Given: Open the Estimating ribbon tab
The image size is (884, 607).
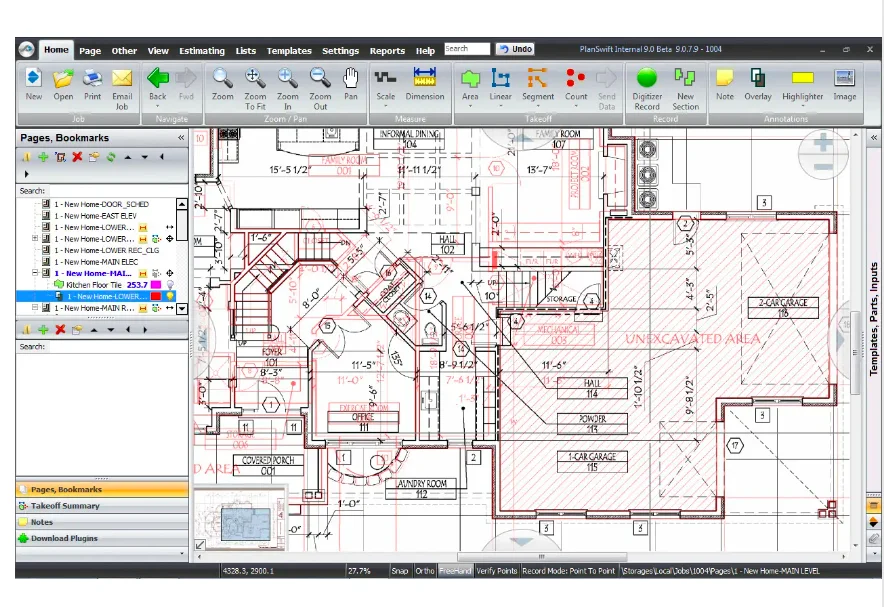Looking at the screenshot, I should tap(201, 51).
